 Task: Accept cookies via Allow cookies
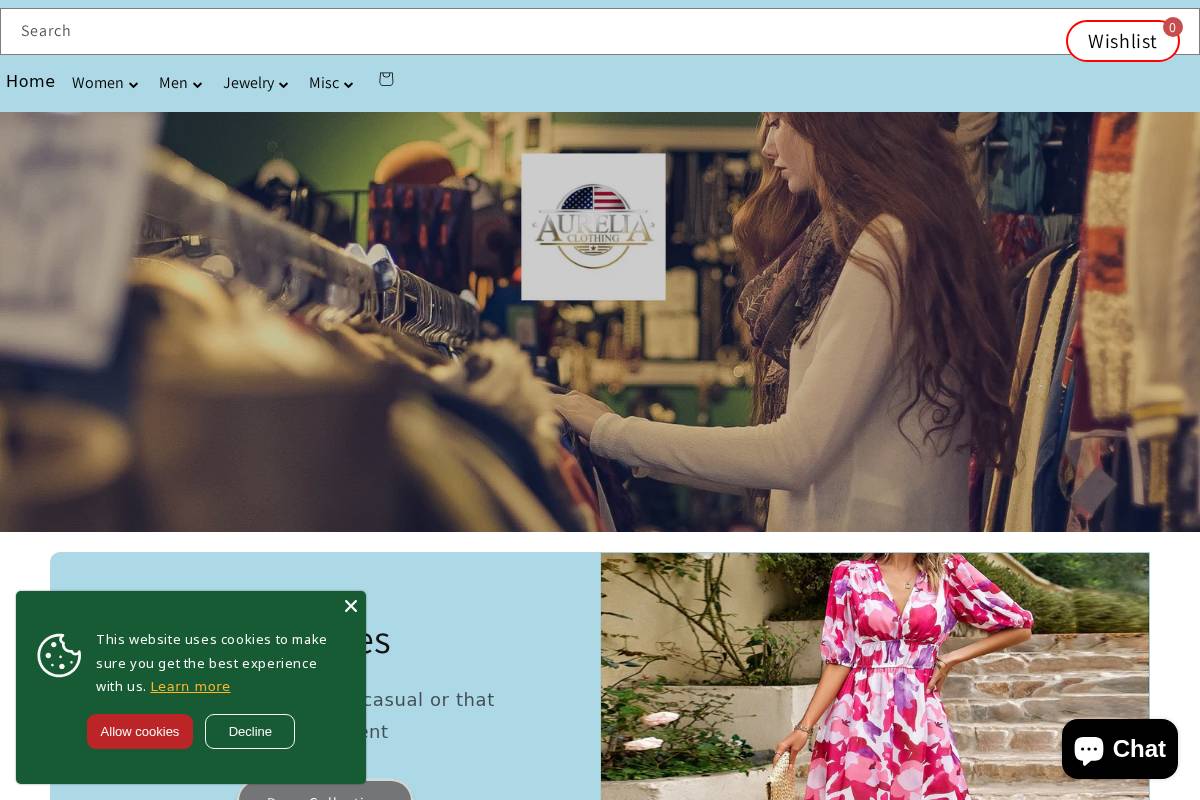coord(139,731)
